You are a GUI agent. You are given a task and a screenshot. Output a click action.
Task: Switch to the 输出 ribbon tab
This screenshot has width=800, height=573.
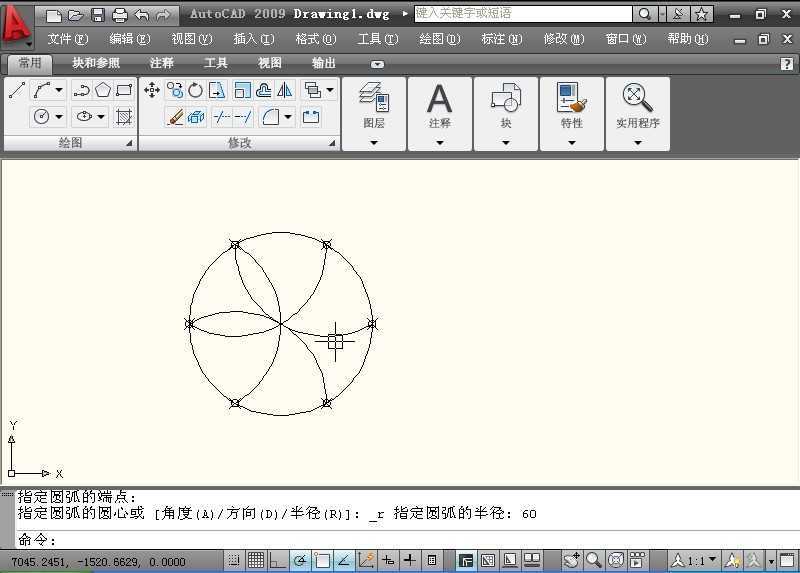[x=323, y=63]
